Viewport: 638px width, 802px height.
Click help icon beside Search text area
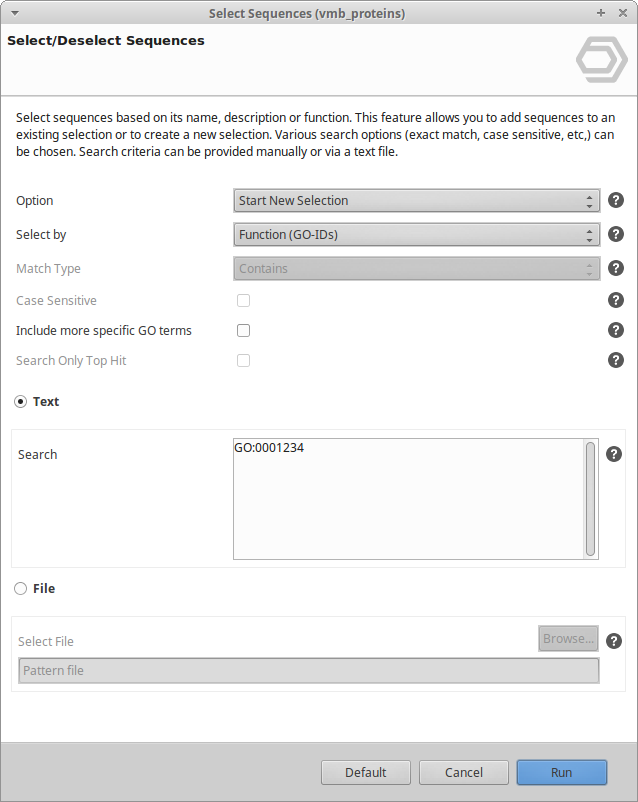pos(615,454)
